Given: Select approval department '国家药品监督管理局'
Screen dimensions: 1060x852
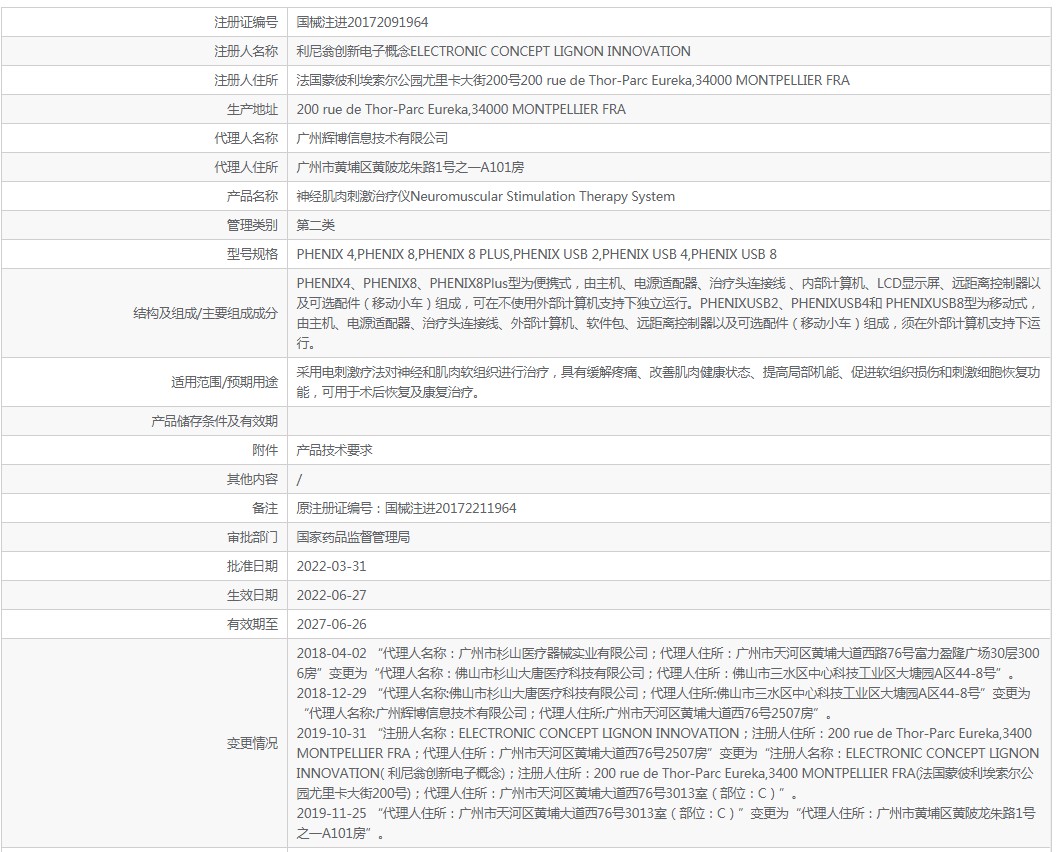Looking at the screenshot, I should (x=354, y=538).
